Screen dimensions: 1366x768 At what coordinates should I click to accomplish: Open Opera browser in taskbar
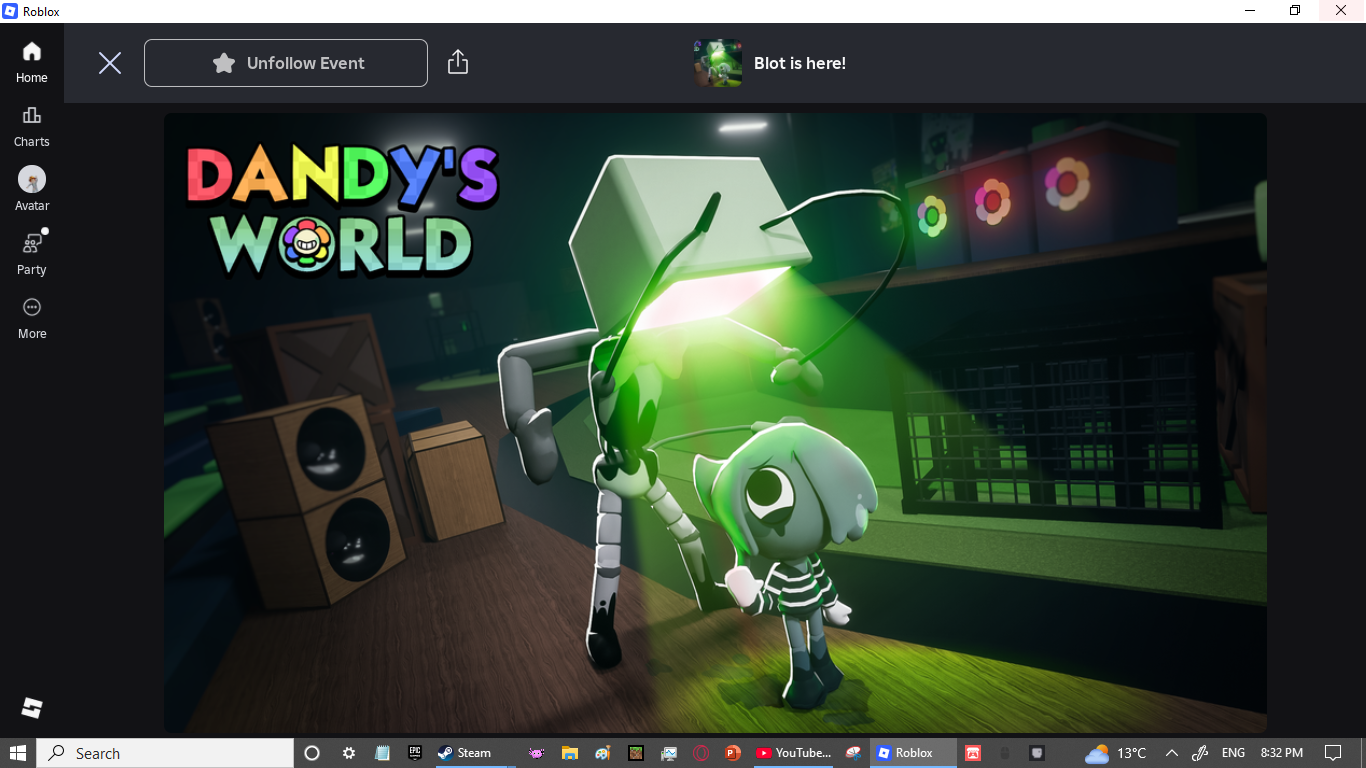pos(701,753)
